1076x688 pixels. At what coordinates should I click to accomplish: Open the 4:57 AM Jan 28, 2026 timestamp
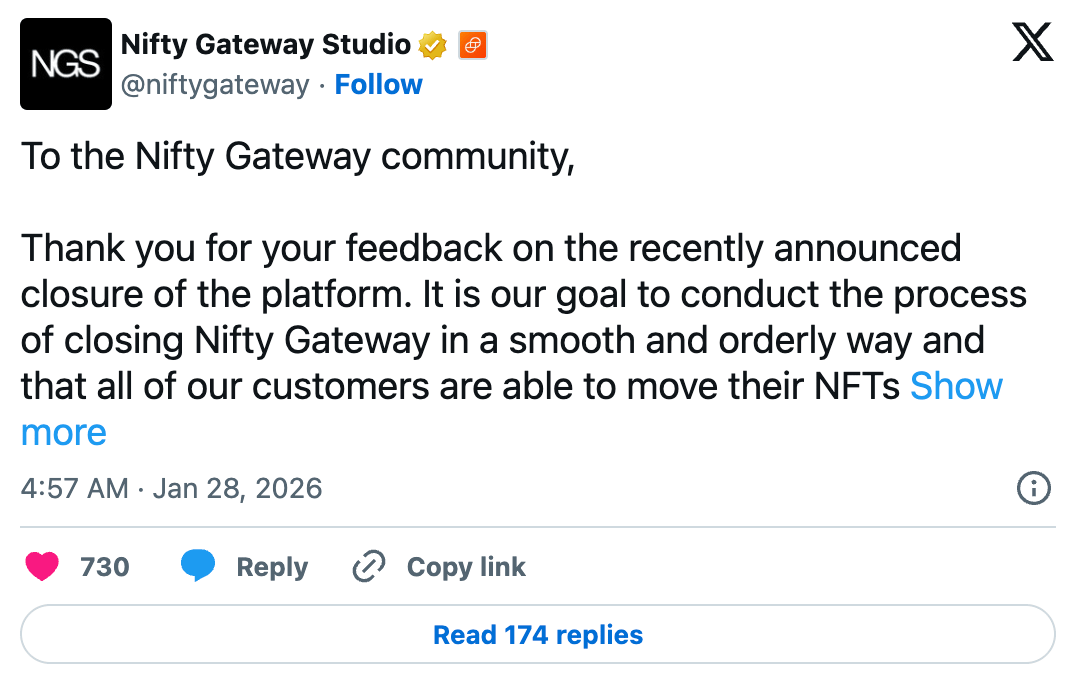171,488
